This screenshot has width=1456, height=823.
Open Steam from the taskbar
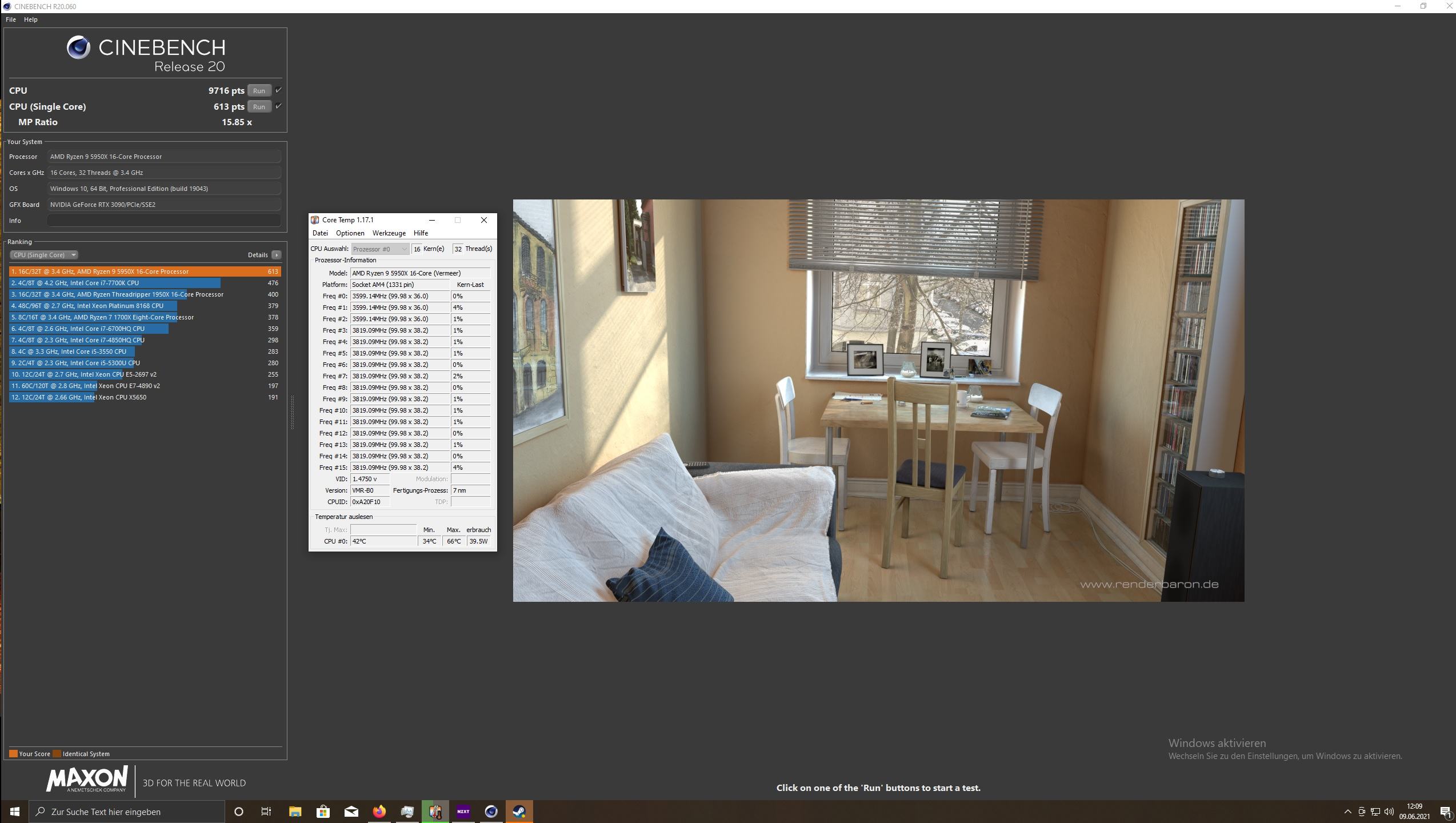coord(519,812)
